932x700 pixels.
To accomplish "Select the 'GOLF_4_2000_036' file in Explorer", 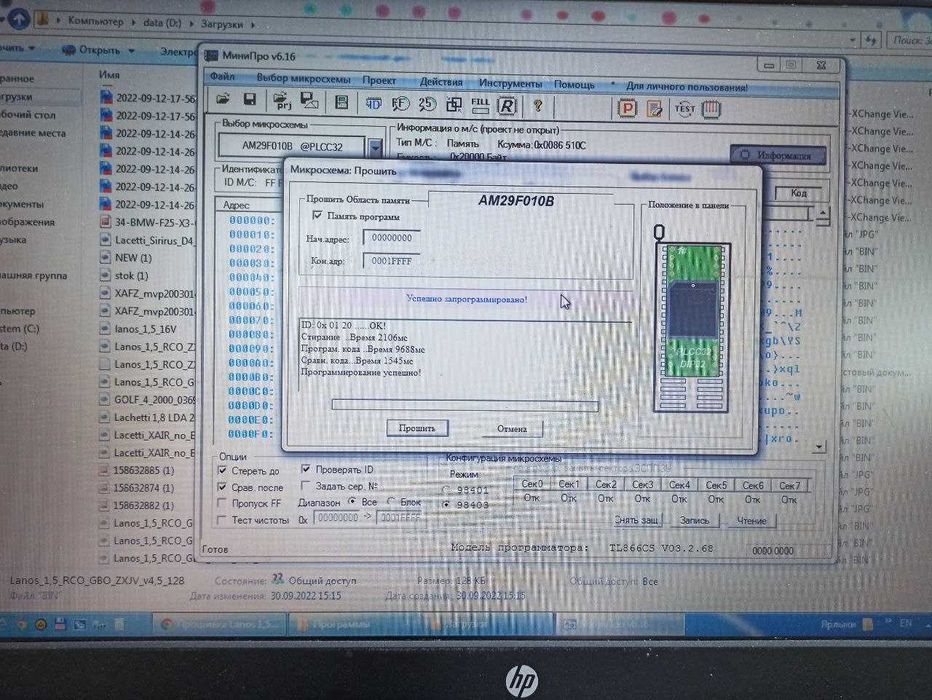I will pos(147,399).
